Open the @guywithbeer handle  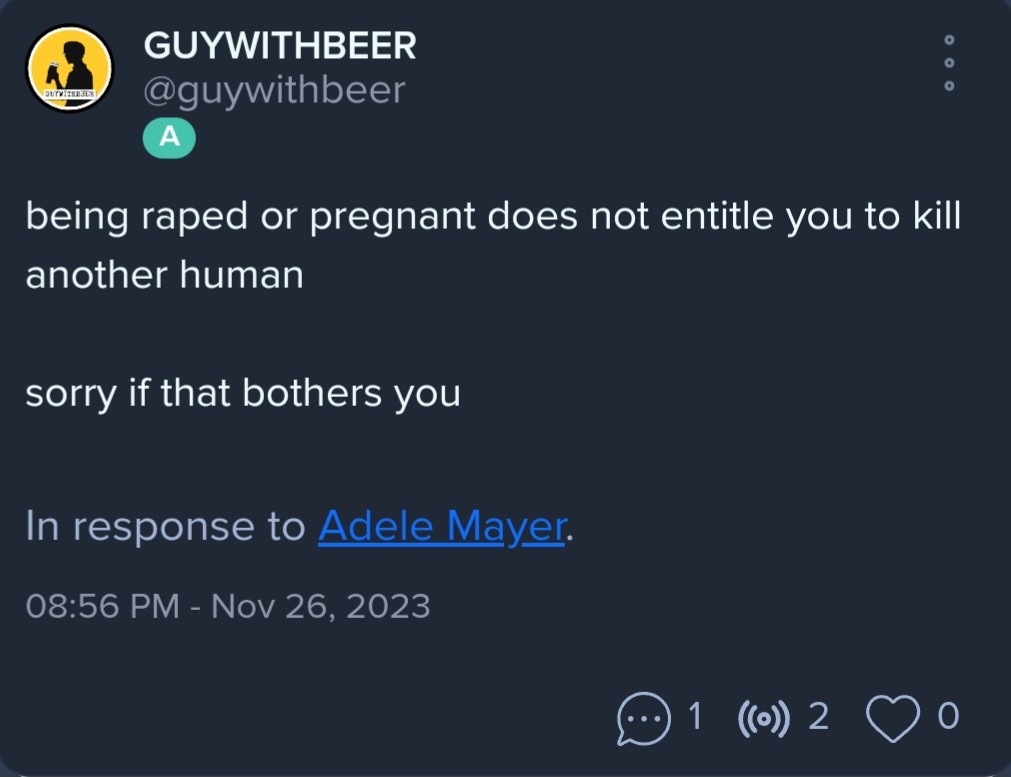point(274,90)
